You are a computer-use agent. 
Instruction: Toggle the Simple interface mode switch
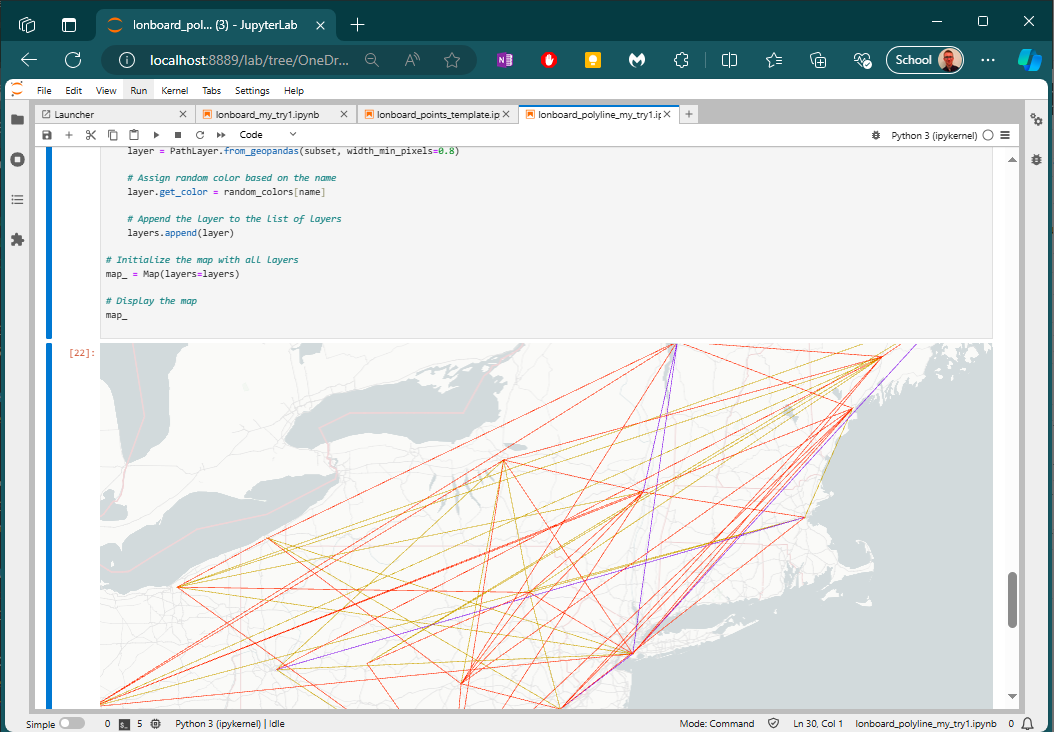pyautogui.click(x=72, y=723)
